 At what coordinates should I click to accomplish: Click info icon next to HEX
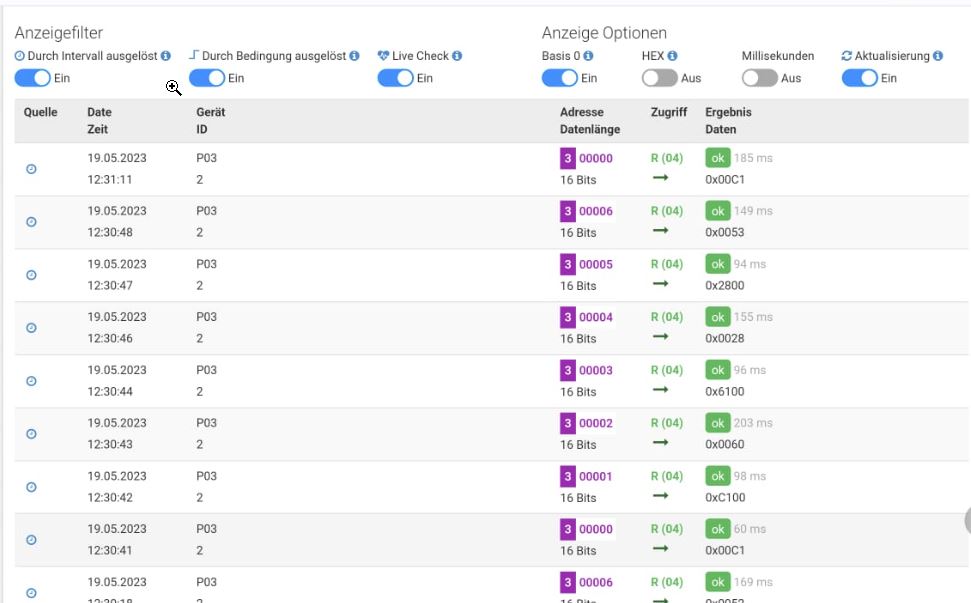pos(673,56)
